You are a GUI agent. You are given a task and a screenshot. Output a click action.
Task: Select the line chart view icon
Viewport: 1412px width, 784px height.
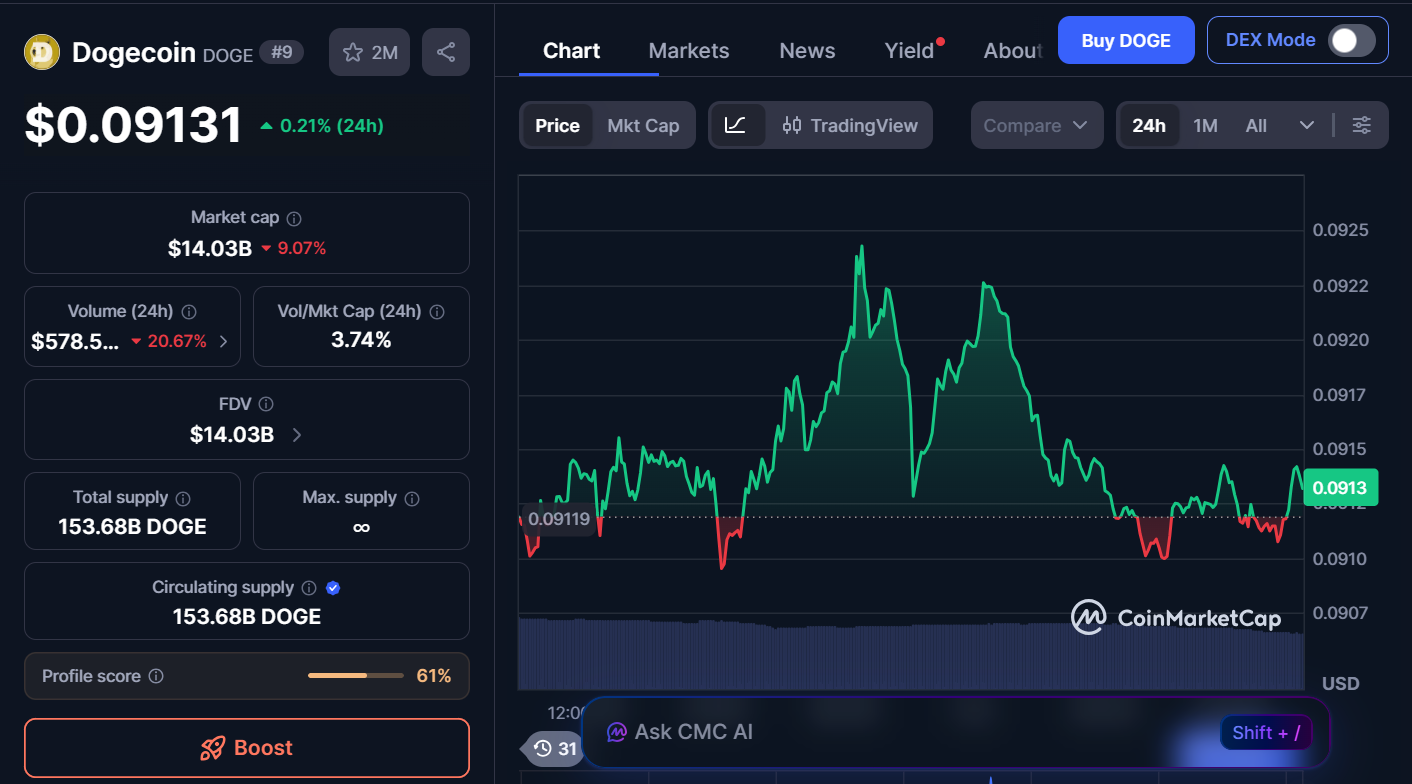737,125
